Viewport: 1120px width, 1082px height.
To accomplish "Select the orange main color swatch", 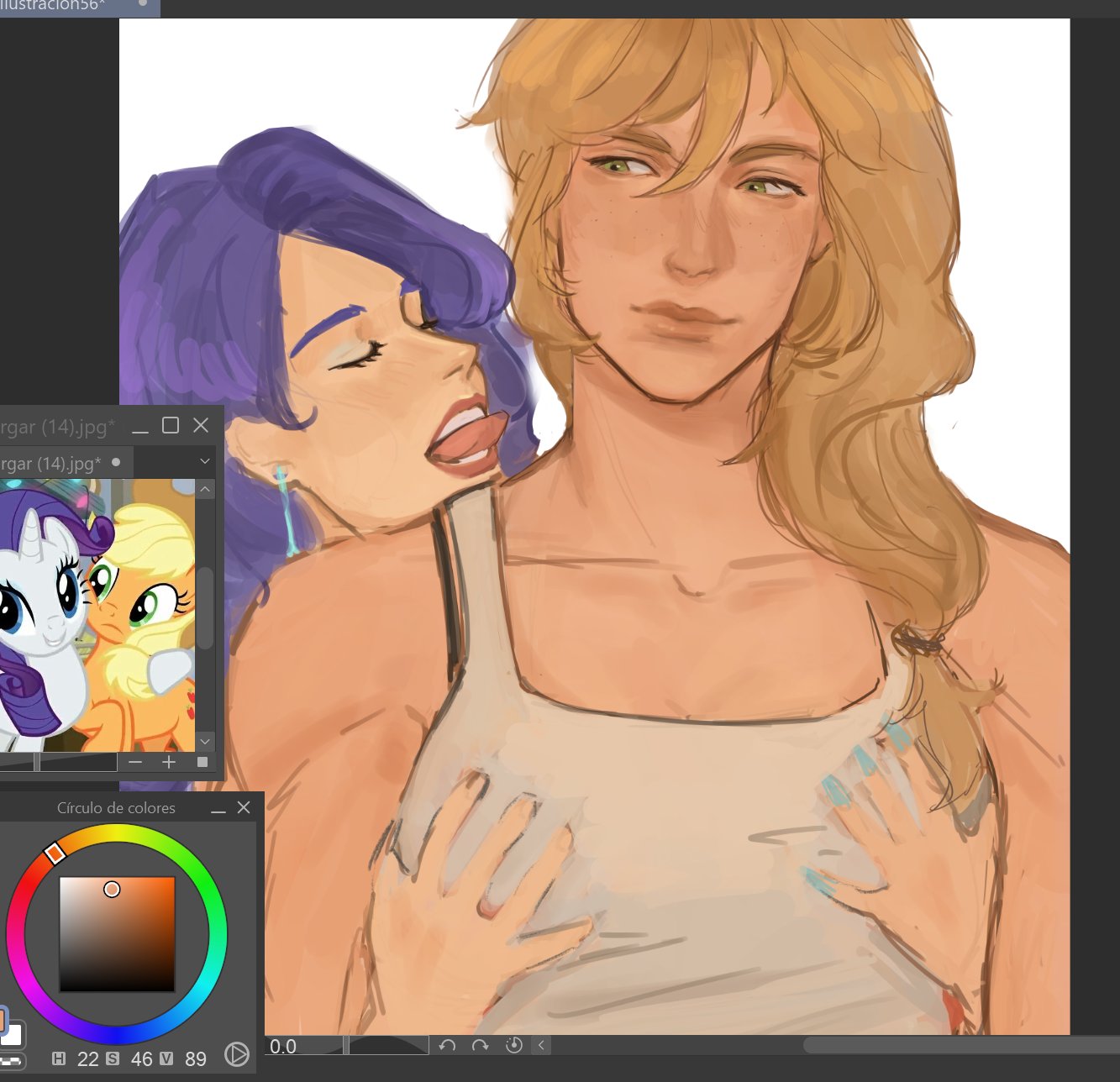I will [x=3, y=1019].
